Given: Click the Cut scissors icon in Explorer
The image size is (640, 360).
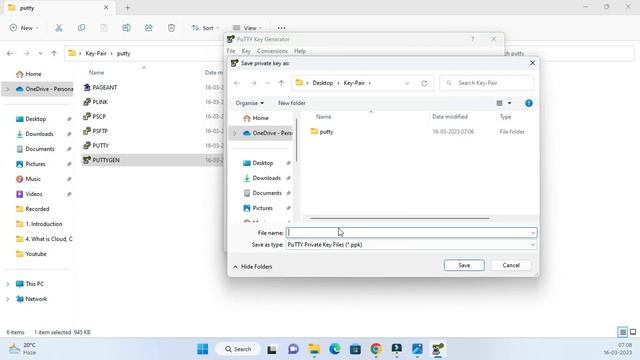Looking at the screenshot, I should click(x=59, y=28).
